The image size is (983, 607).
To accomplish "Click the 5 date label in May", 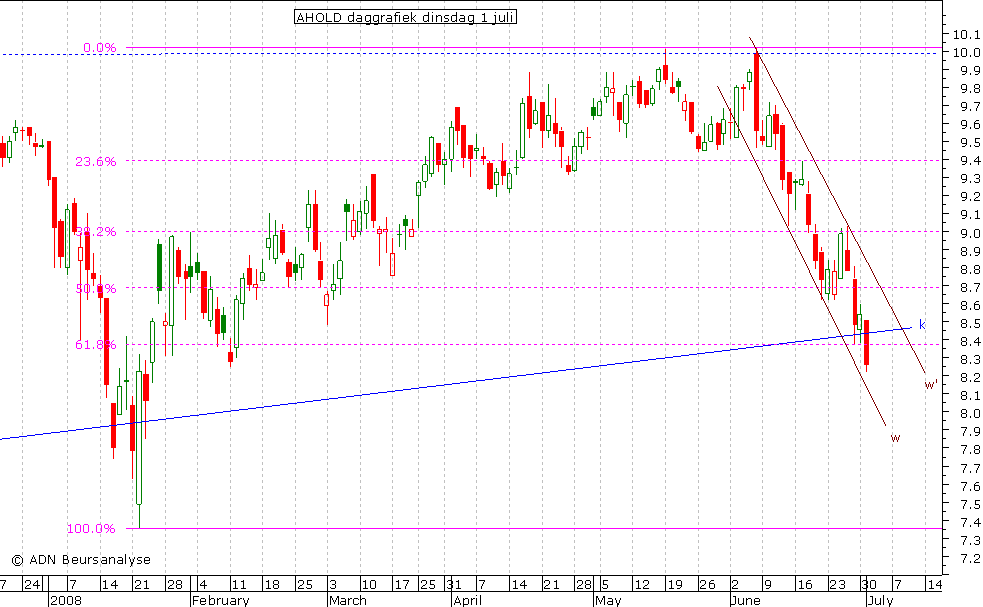I will click(604, 584).
